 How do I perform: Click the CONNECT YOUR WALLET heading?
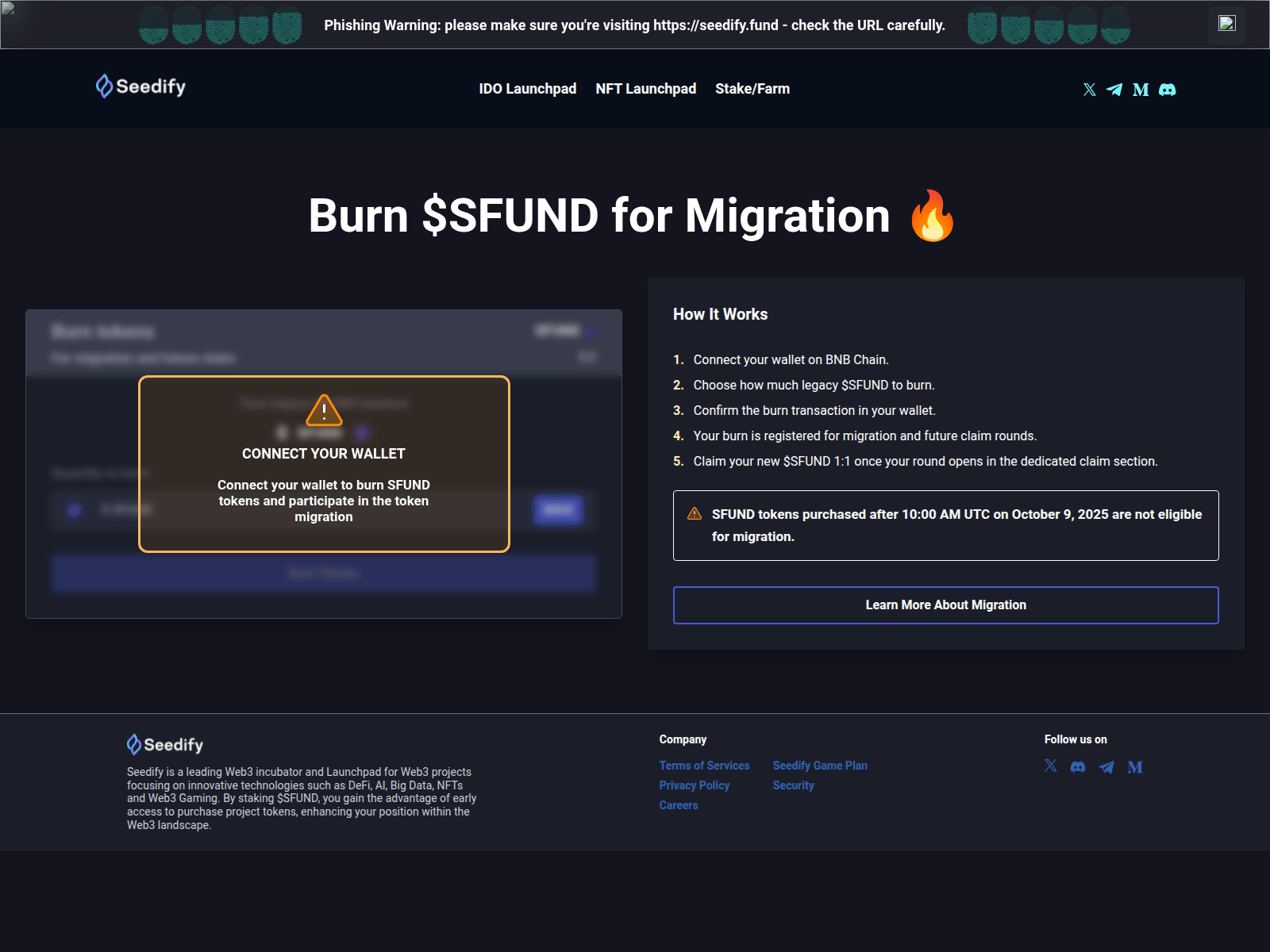point(324,454)
